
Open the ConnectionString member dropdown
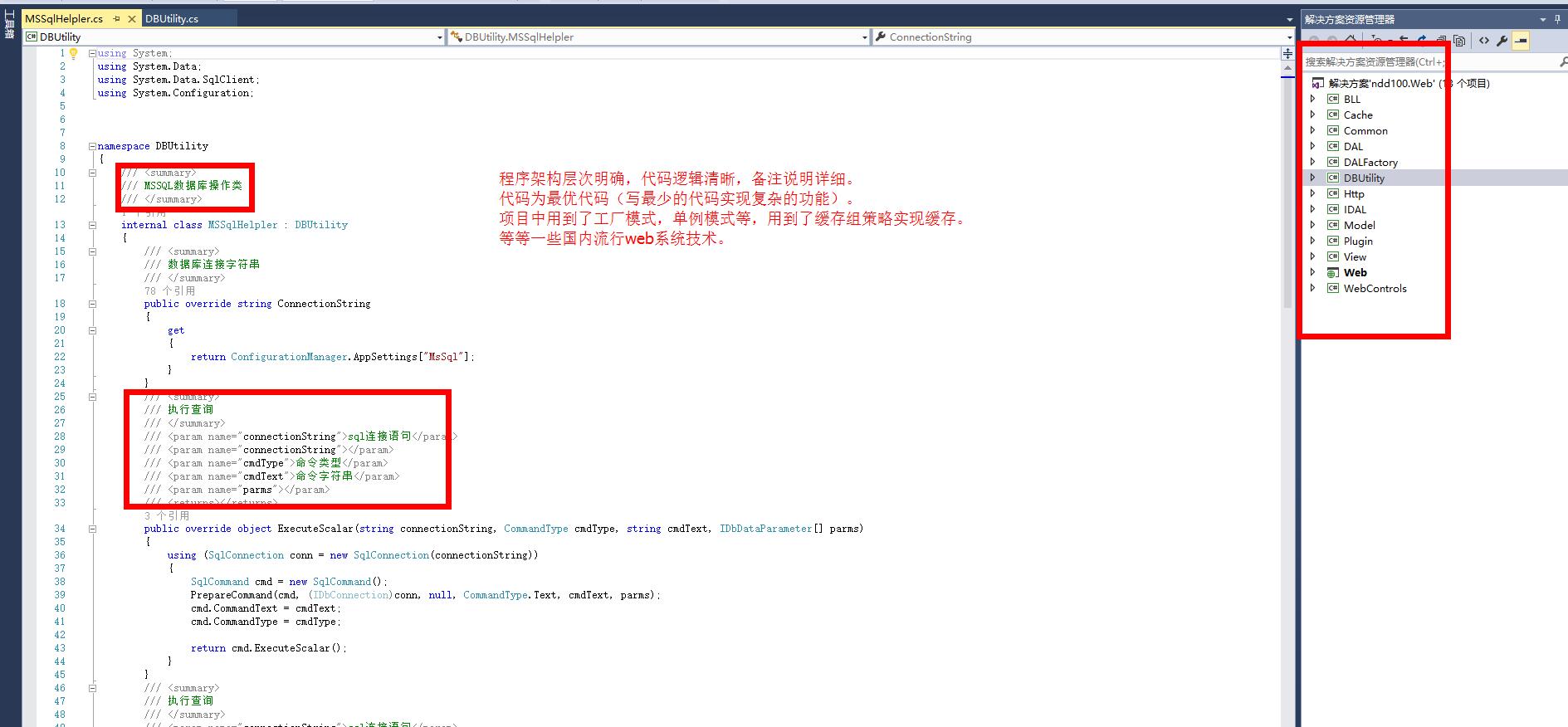(1289, 37)
